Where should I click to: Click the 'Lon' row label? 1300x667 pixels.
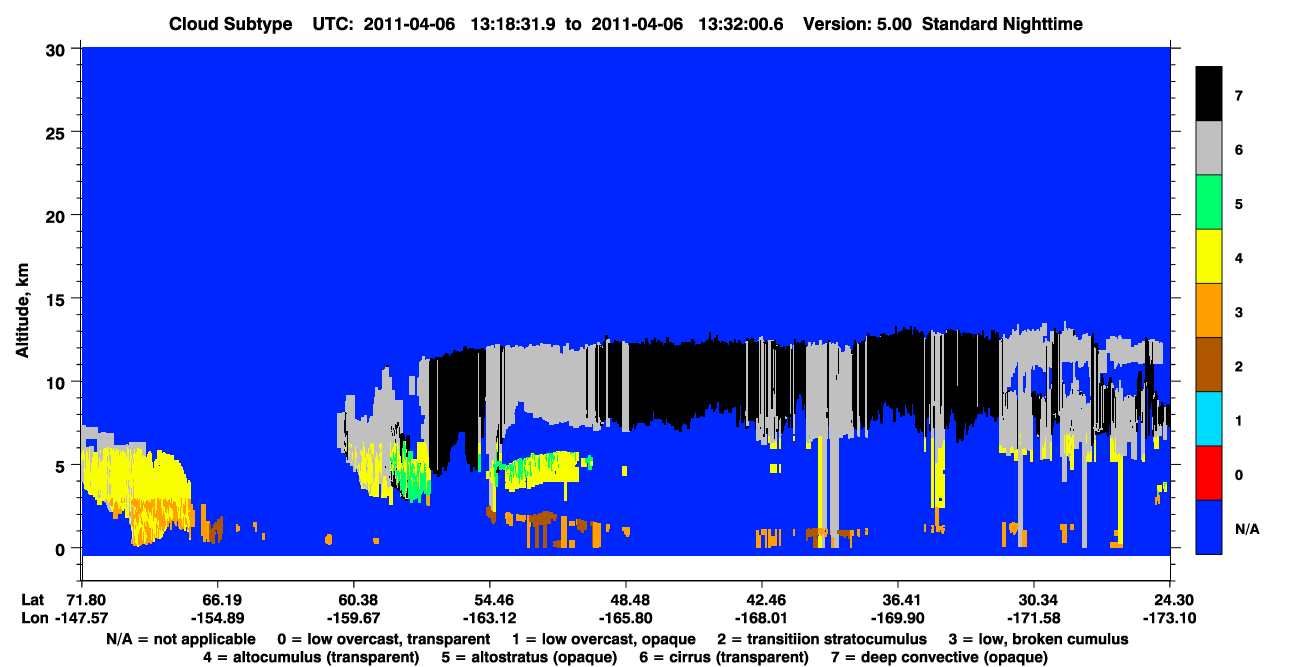pyautogui.click(x=33, y=618)
